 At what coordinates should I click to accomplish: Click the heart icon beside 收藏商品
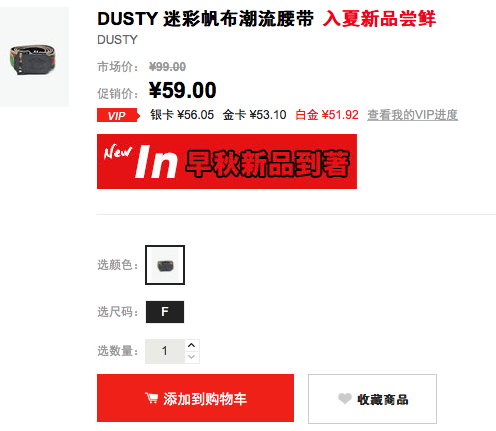tap(345, 398)
